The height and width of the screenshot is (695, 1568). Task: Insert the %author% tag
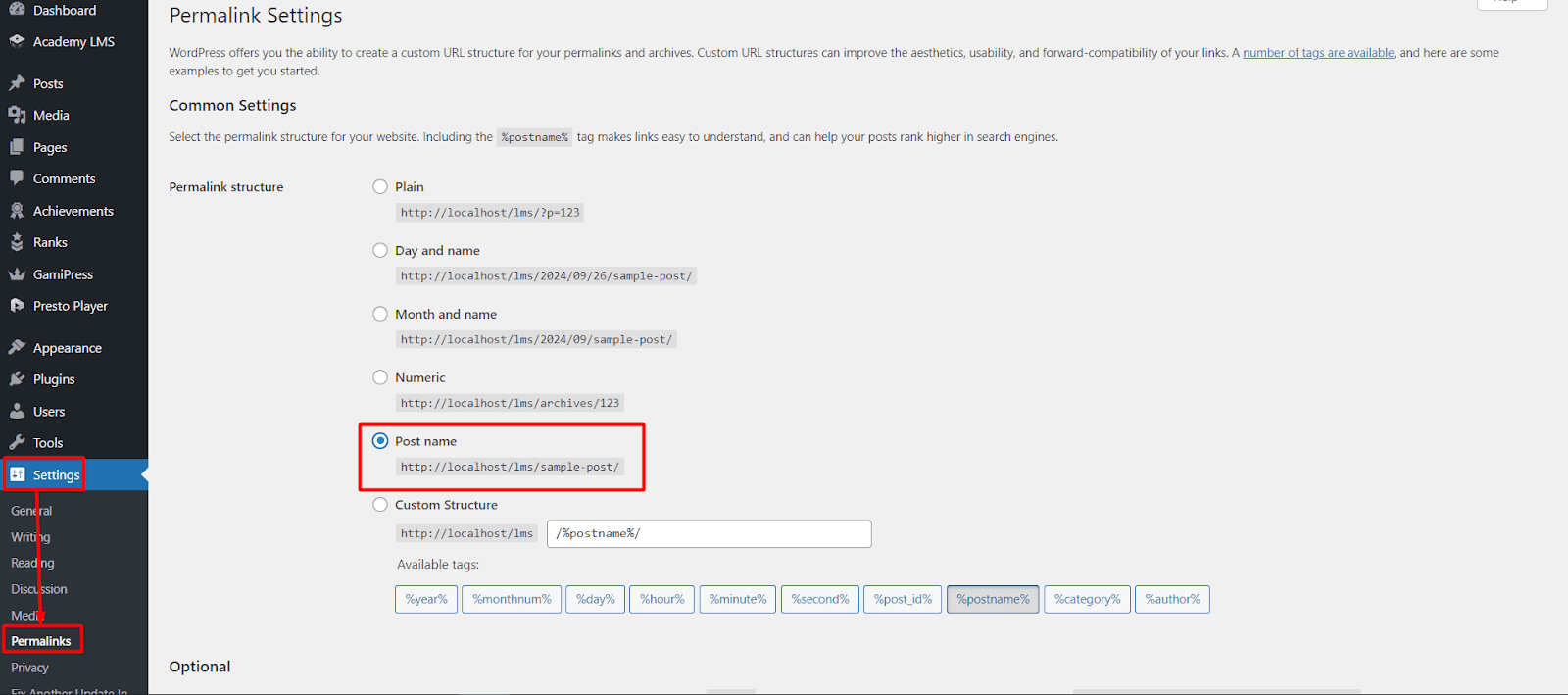(x=1172, y=599)
